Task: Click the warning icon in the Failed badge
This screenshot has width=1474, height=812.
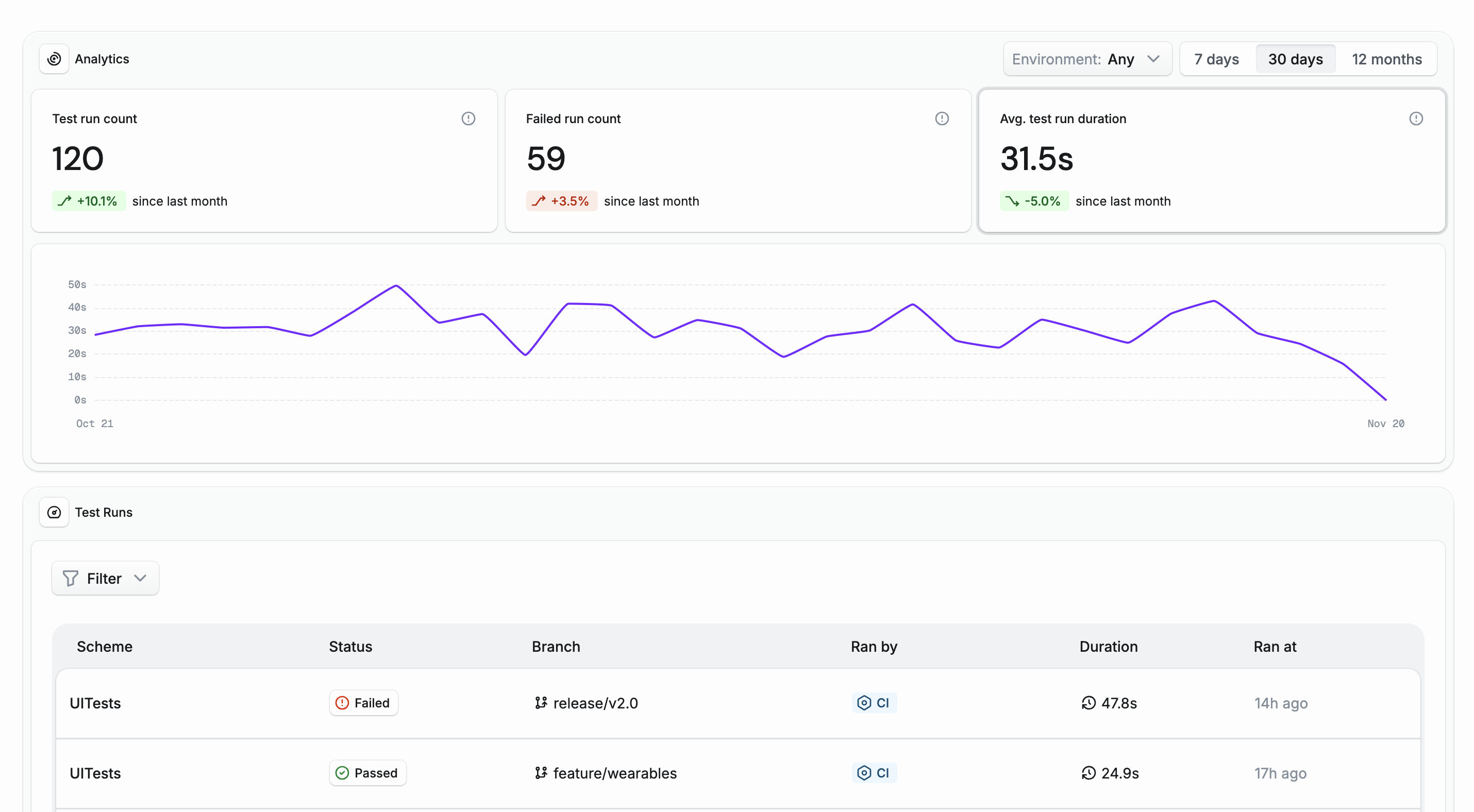Action: [x=342, y=703]
